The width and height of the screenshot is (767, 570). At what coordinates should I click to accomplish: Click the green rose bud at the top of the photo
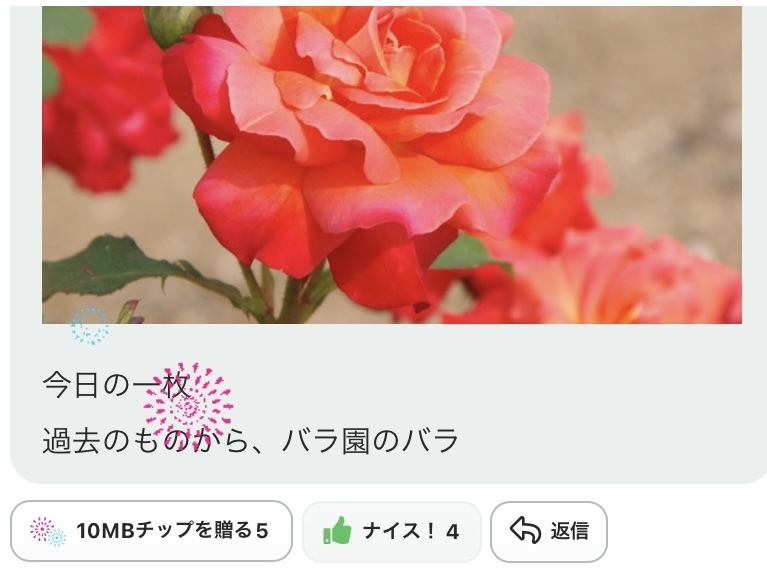tap(176, 24)
